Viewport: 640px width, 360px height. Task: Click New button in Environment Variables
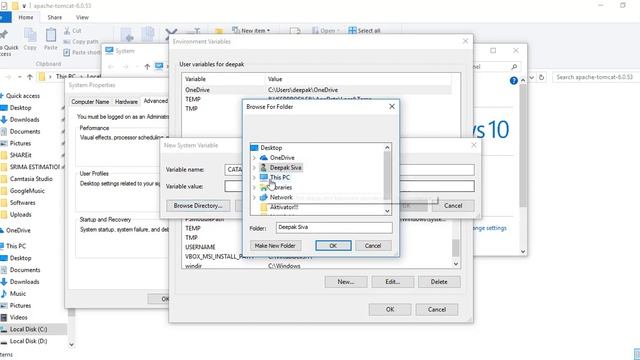pos(346,282)
